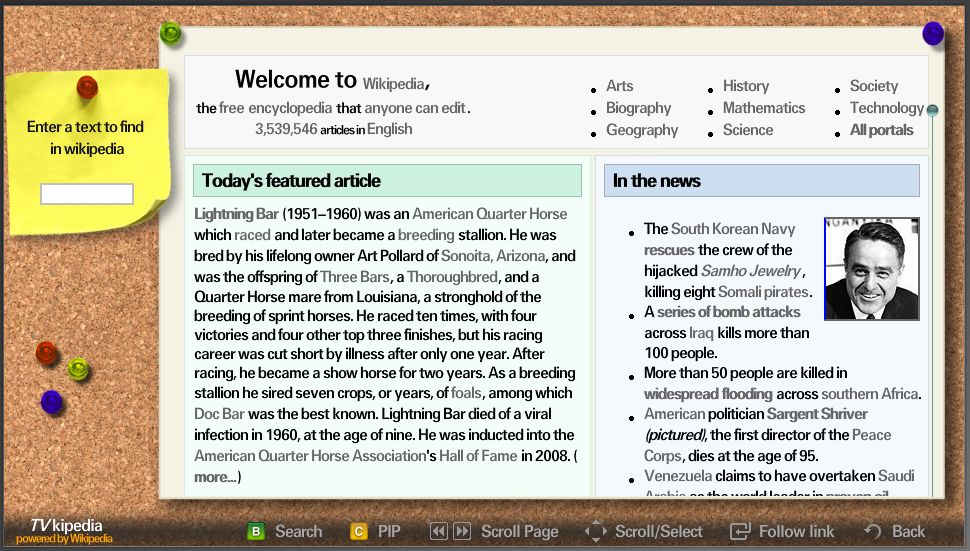Click the green B Search button icon

(x=255, y=531)
